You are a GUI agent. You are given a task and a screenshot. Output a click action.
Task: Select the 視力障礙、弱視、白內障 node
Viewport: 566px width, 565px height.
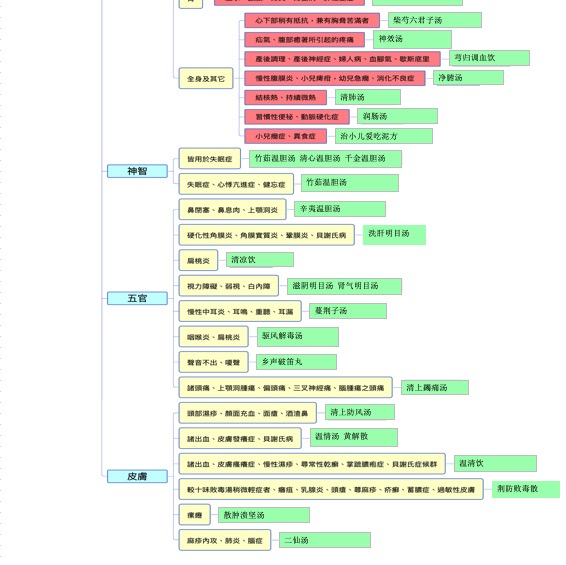[228, 286]
